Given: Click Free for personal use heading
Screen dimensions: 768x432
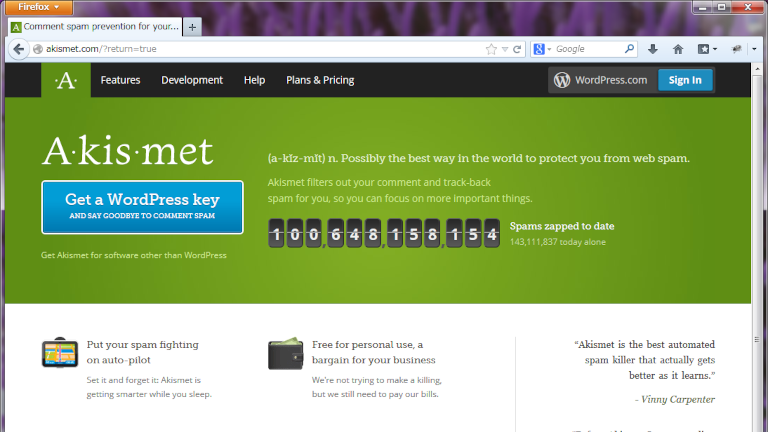Looking at the screenshot, I should [373, 352].
